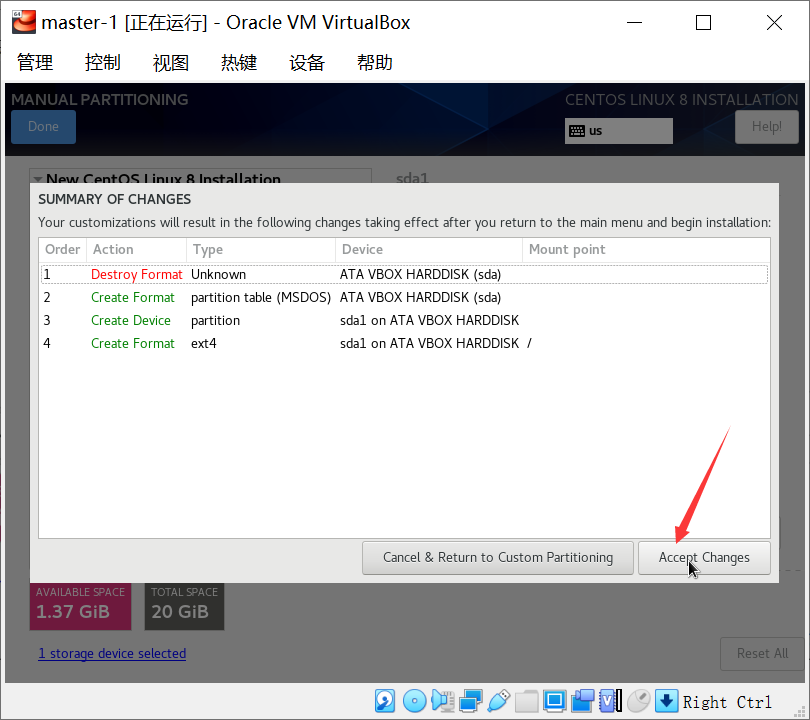Click the TOTAL SPACE 20 GiB box
810x720 pixels.
184,606
